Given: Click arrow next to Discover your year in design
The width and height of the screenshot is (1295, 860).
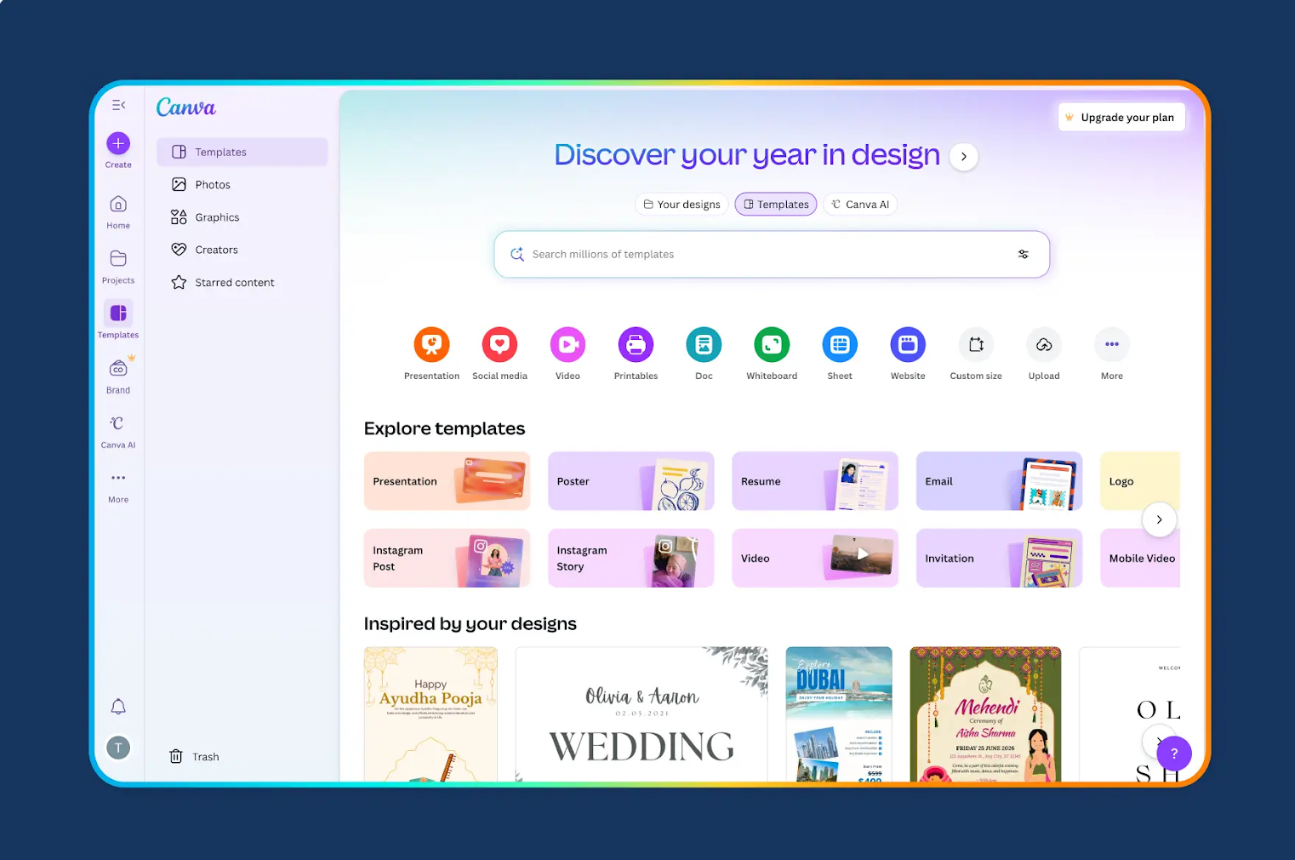Looking at the screenshot, I should click(x=963, y=156).
